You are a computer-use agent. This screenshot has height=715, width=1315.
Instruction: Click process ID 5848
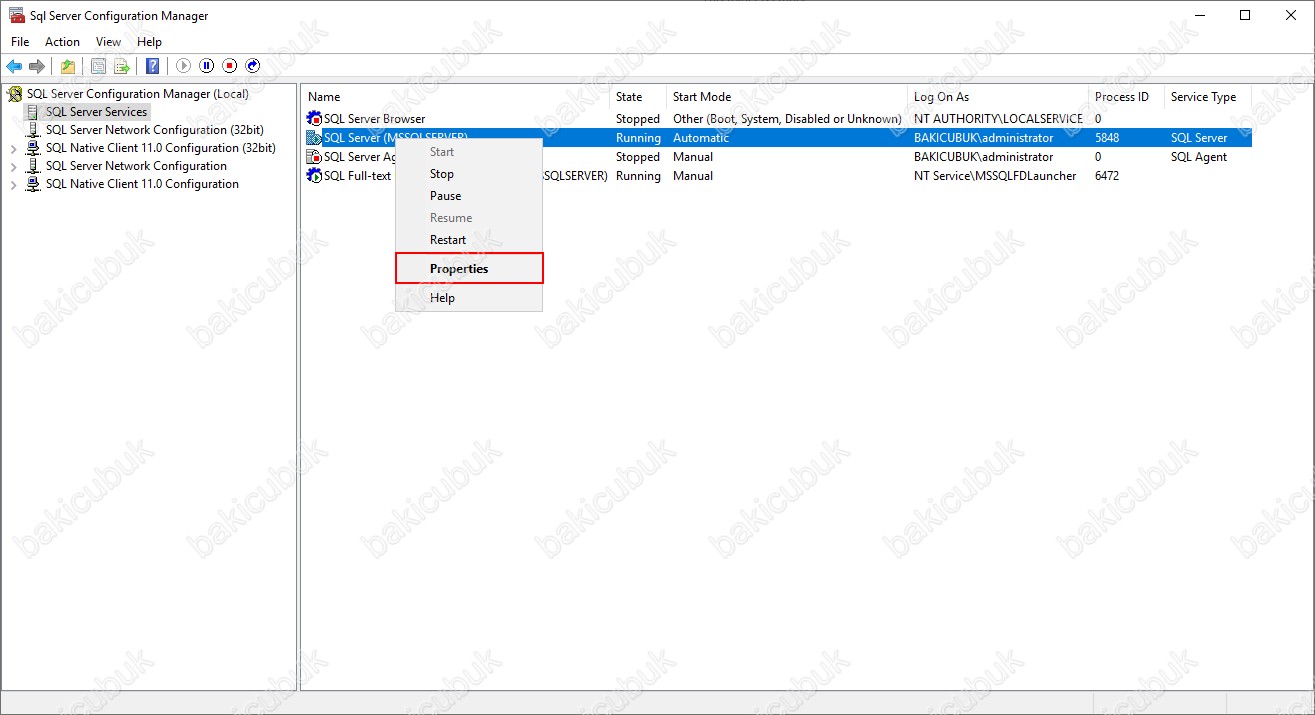pos(1108,138)
